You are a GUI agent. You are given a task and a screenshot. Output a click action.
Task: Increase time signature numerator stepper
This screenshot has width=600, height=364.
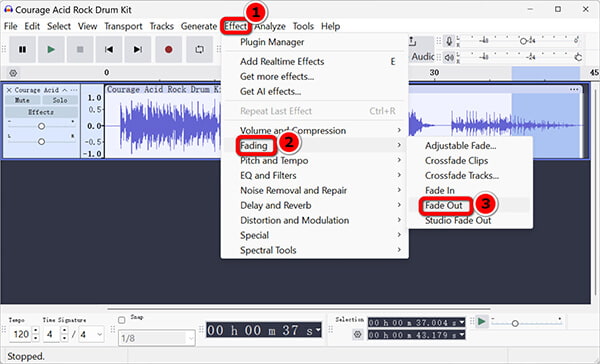[x=64, y=330]
